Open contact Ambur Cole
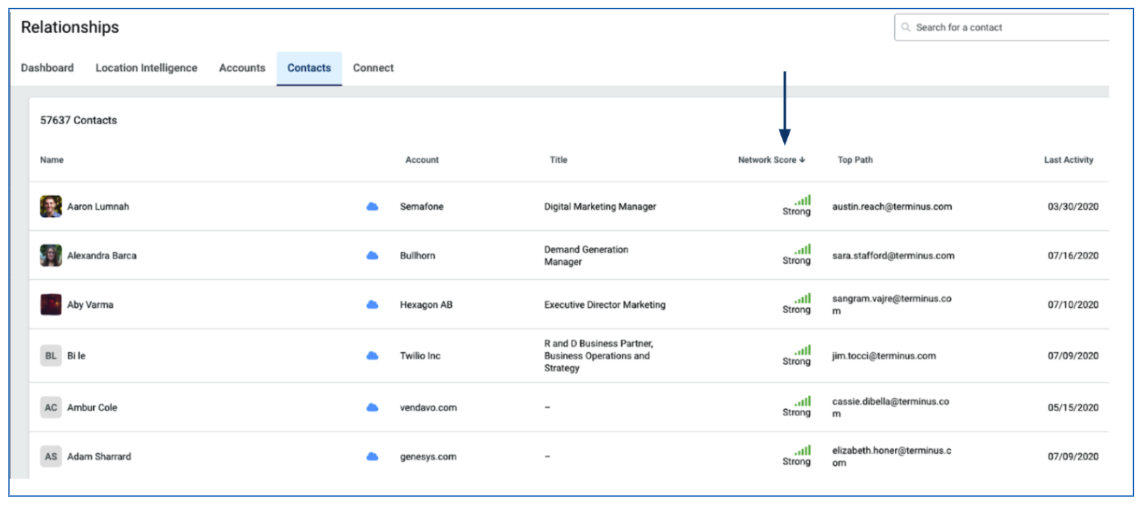This screenshot has height=506, width=1147. click(92, 407)
